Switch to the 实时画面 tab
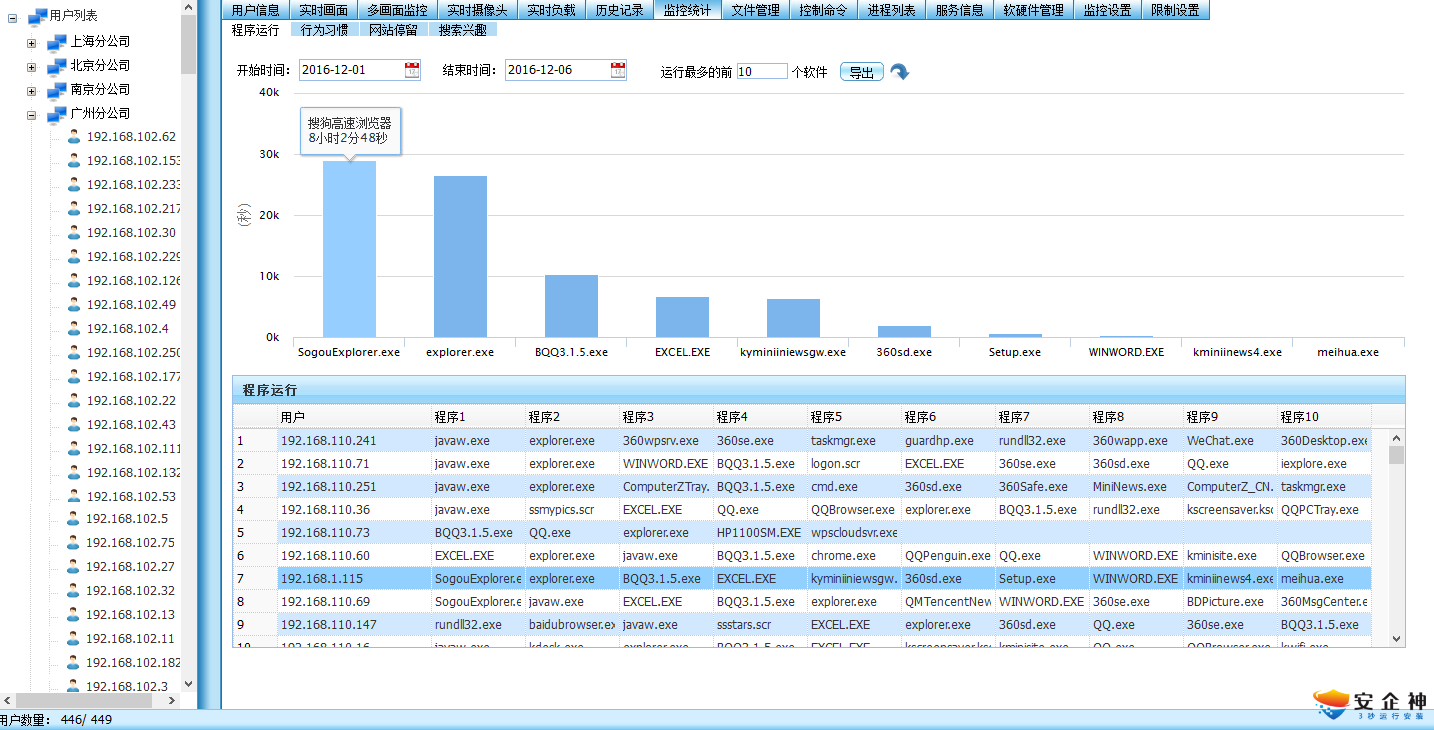 (x=323, y=10)
